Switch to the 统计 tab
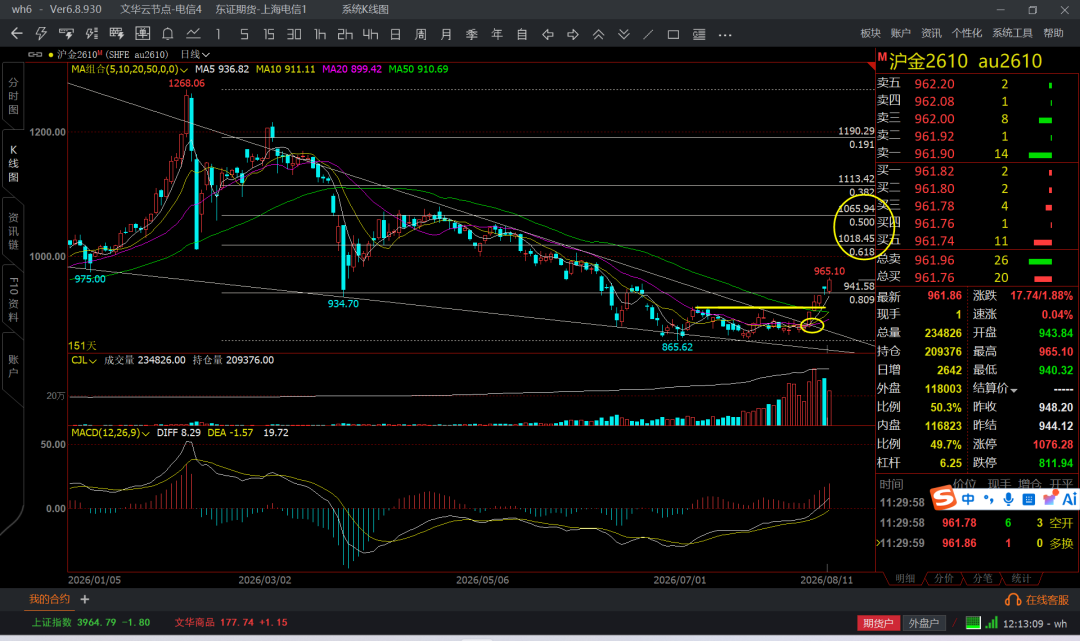 point(1021,578)
